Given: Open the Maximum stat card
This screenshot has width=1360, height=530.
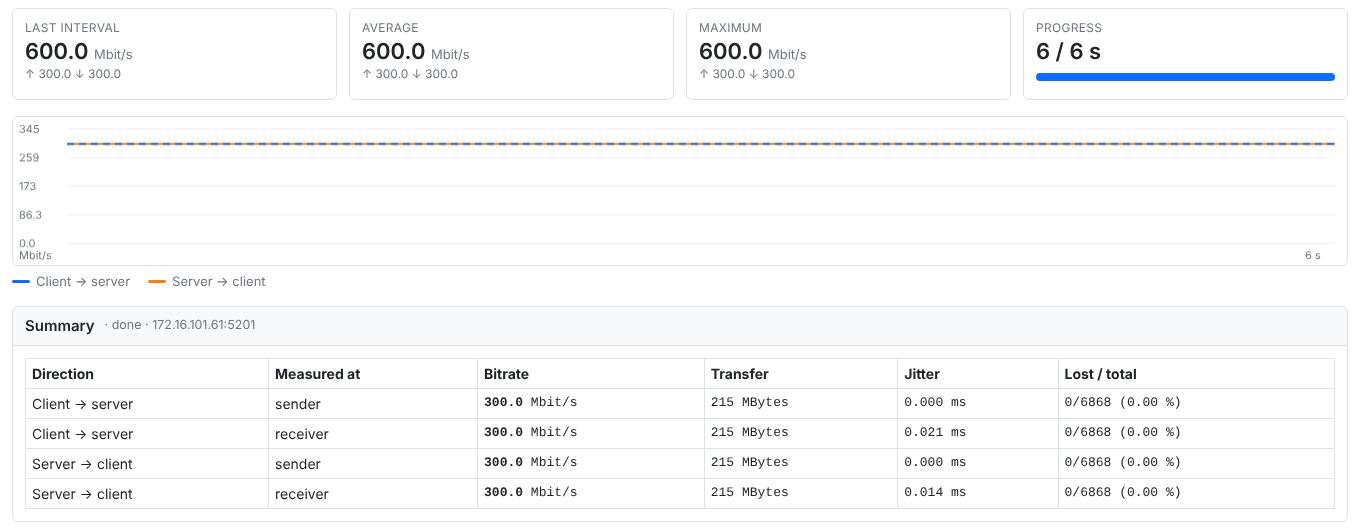Looking at the screenshot, I should [848, 54].
